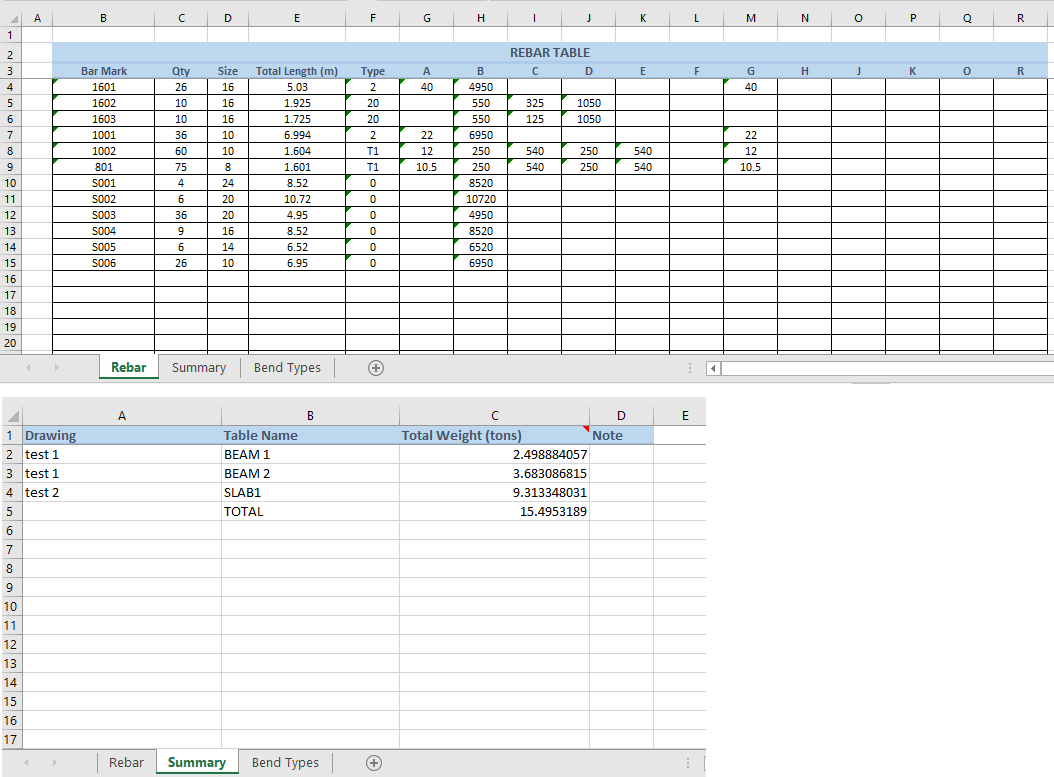Image resolution: width=1054 pixels, height=777 pixels.
Task: Click select-all corner of lower sheet
Action: click(13, 416)
